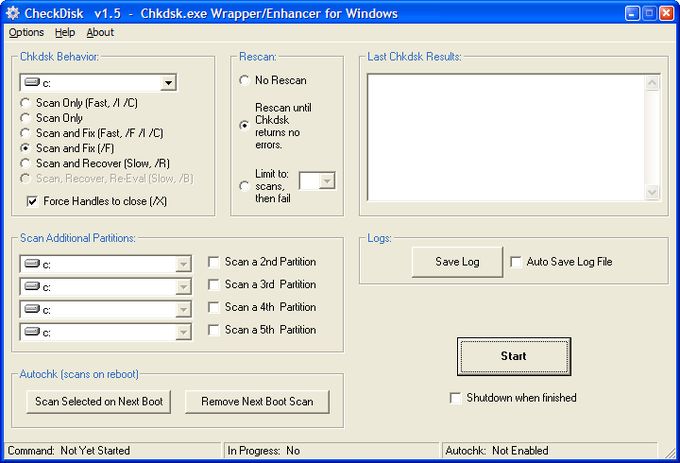This screenshot has height=463, width=680.
Task: Click the results scrollbar up arrow
Action: [x=652, y=83]
